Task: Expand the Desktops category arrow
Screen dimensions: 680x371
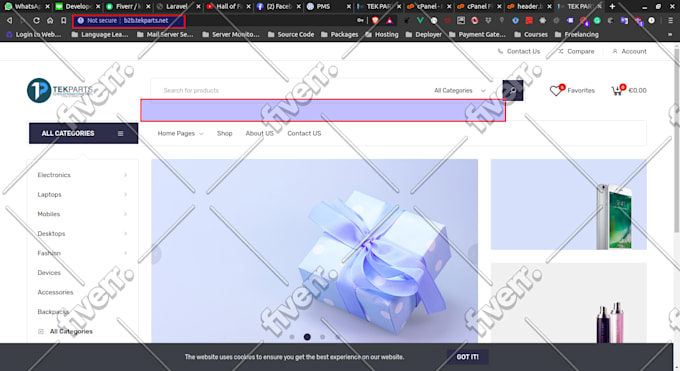Action: [125, 233]
